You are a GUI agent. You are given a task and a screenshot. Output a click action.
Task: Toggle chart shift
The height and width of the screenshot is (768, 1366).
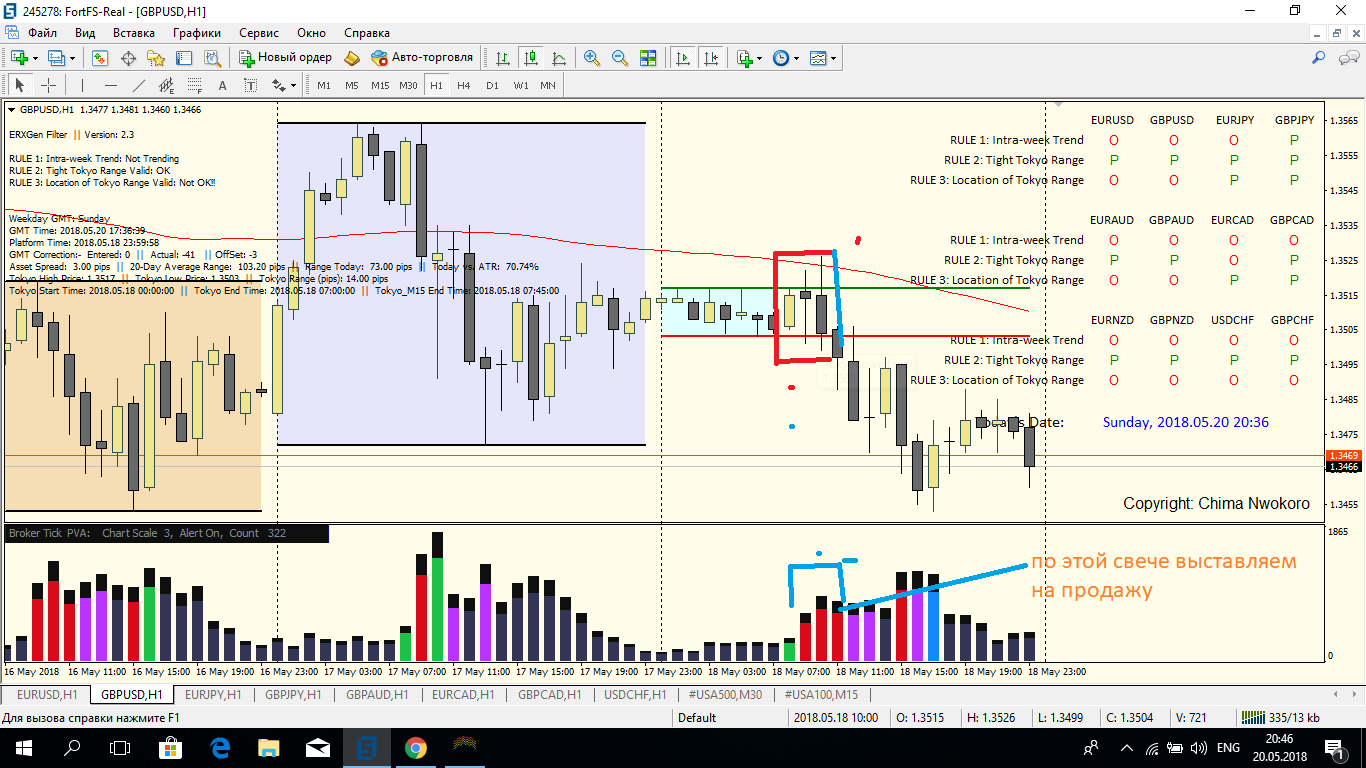[x=711, y=58]
